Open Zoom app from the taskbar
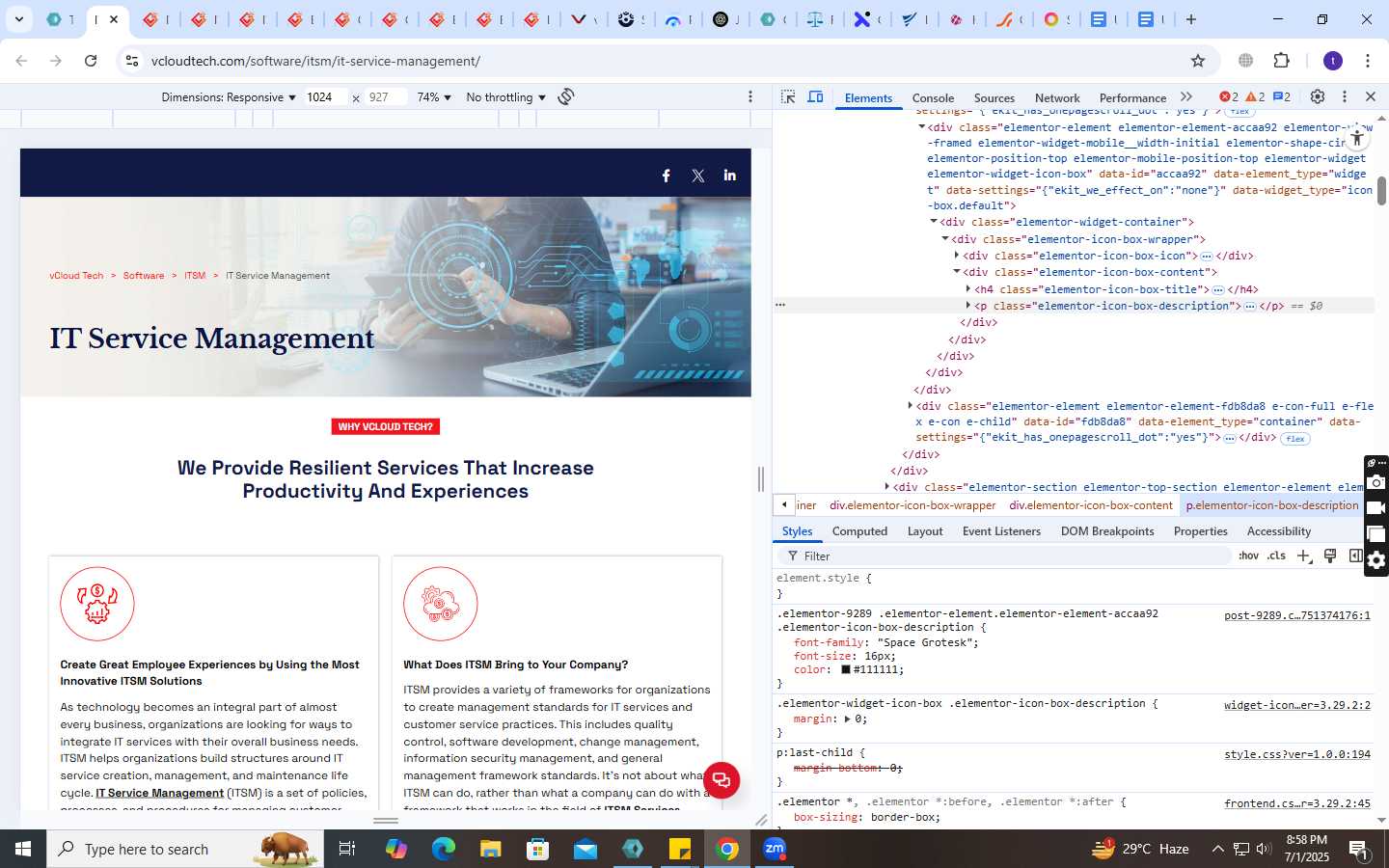This screenshot has height=868, width=1389. click(x=775, y=849)
